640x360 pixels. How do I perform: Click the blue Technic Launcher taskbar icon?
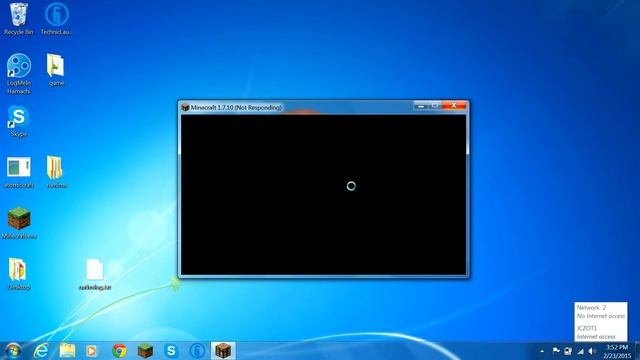click(197, 351)
